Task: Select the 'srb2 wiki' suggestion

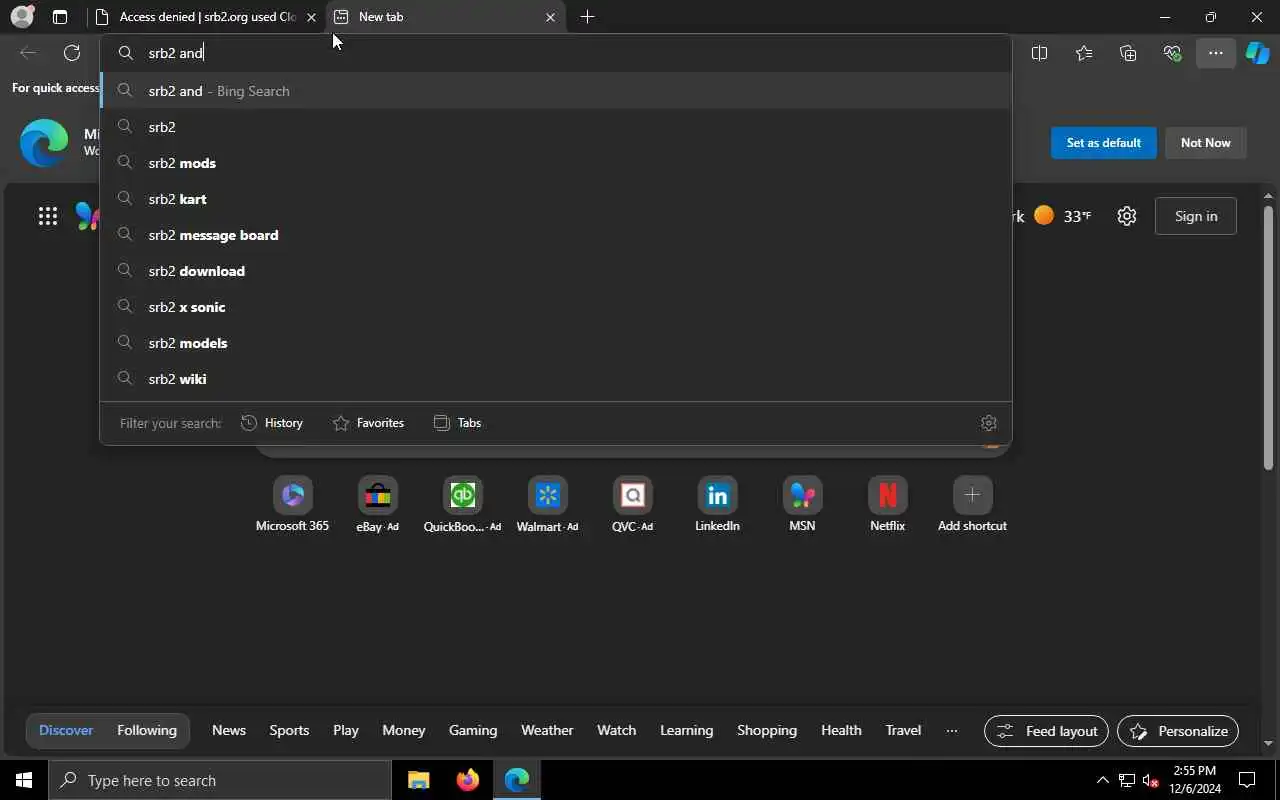Action: [x=555, y=379]
